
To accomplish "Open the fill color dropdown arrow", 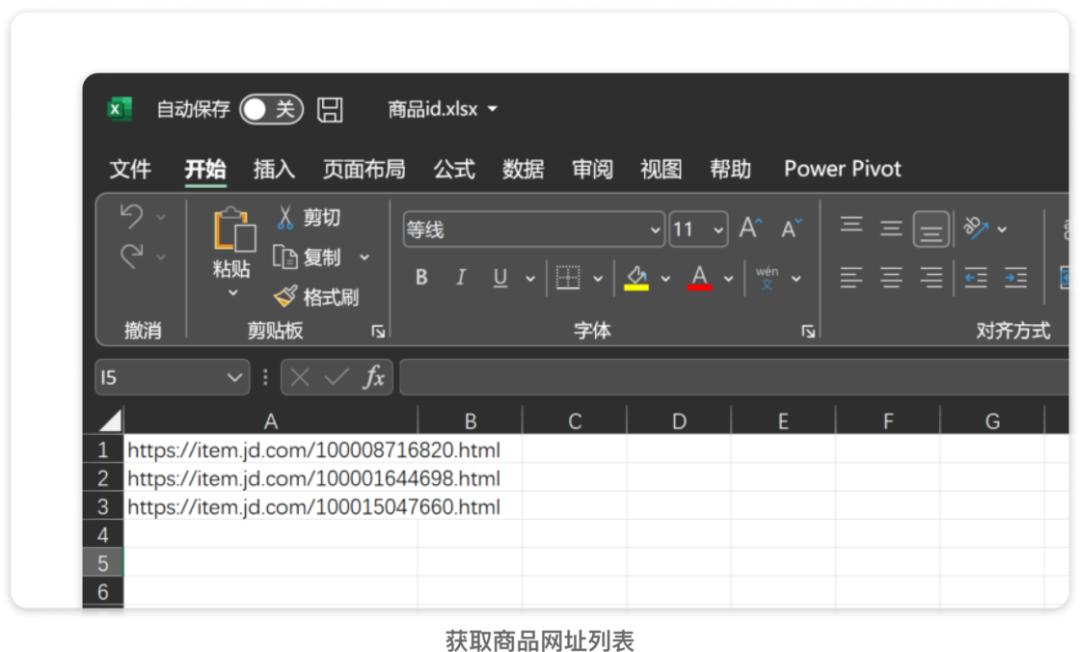I will click(665, 279).
